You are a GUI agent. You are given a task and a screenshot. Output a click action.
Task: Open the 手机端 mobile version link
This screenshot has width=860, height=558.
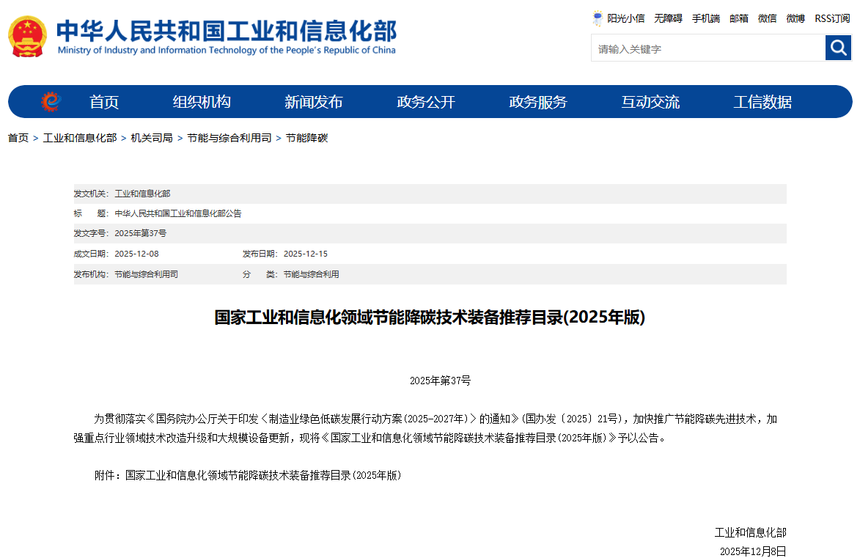[705, 19]
